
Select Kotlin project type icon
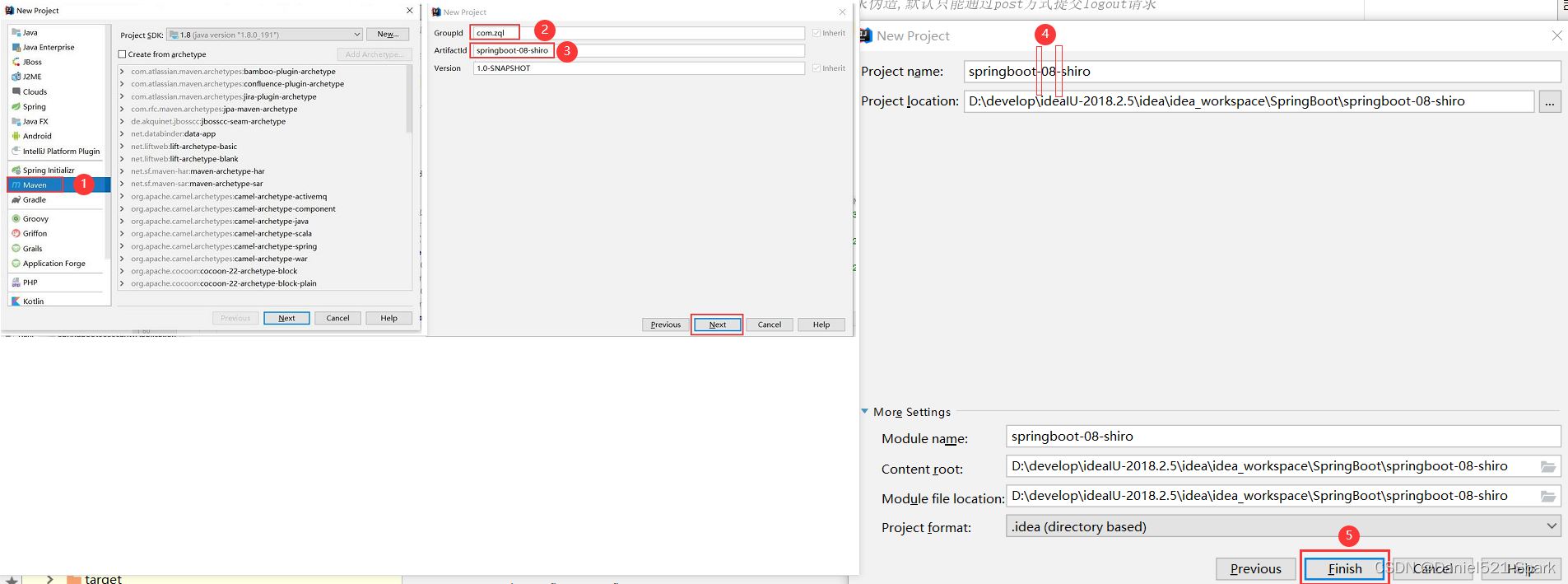coord(16,301)
